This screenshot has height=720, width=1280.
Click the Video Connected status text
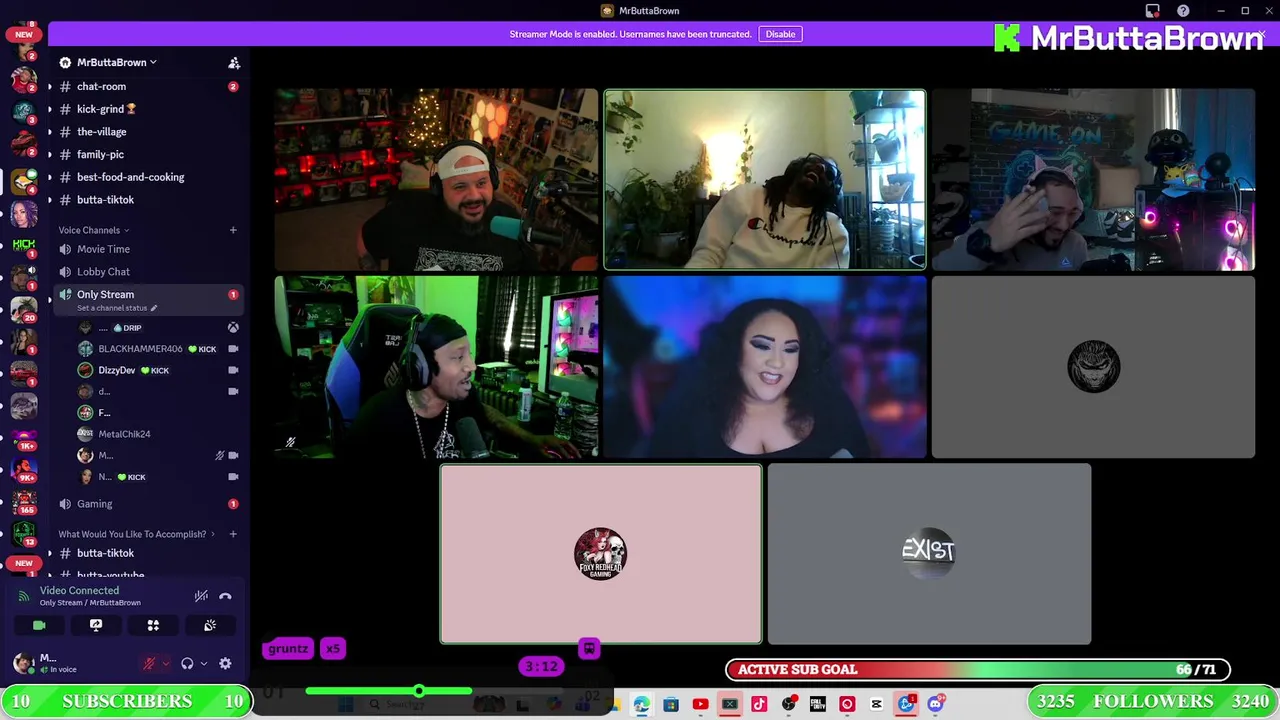[79, 590]
